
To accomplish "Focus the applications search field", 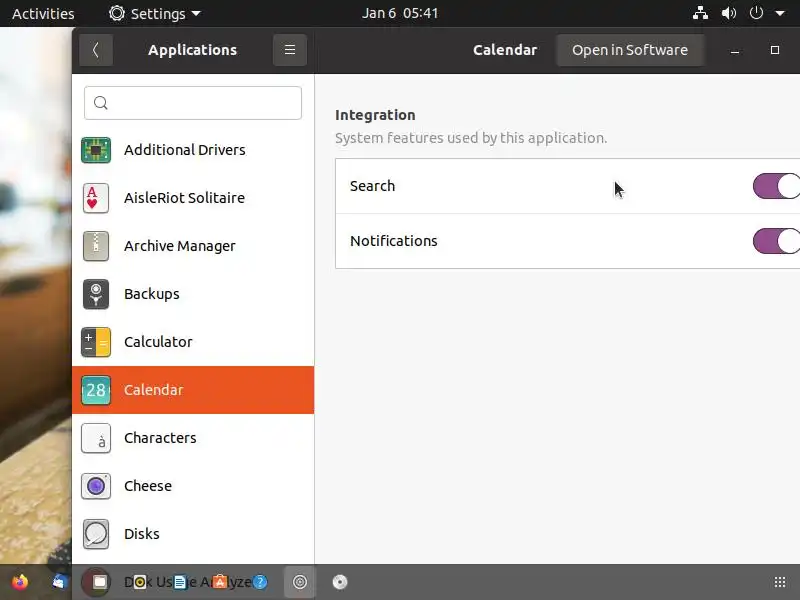I will [x=193, y=103].
